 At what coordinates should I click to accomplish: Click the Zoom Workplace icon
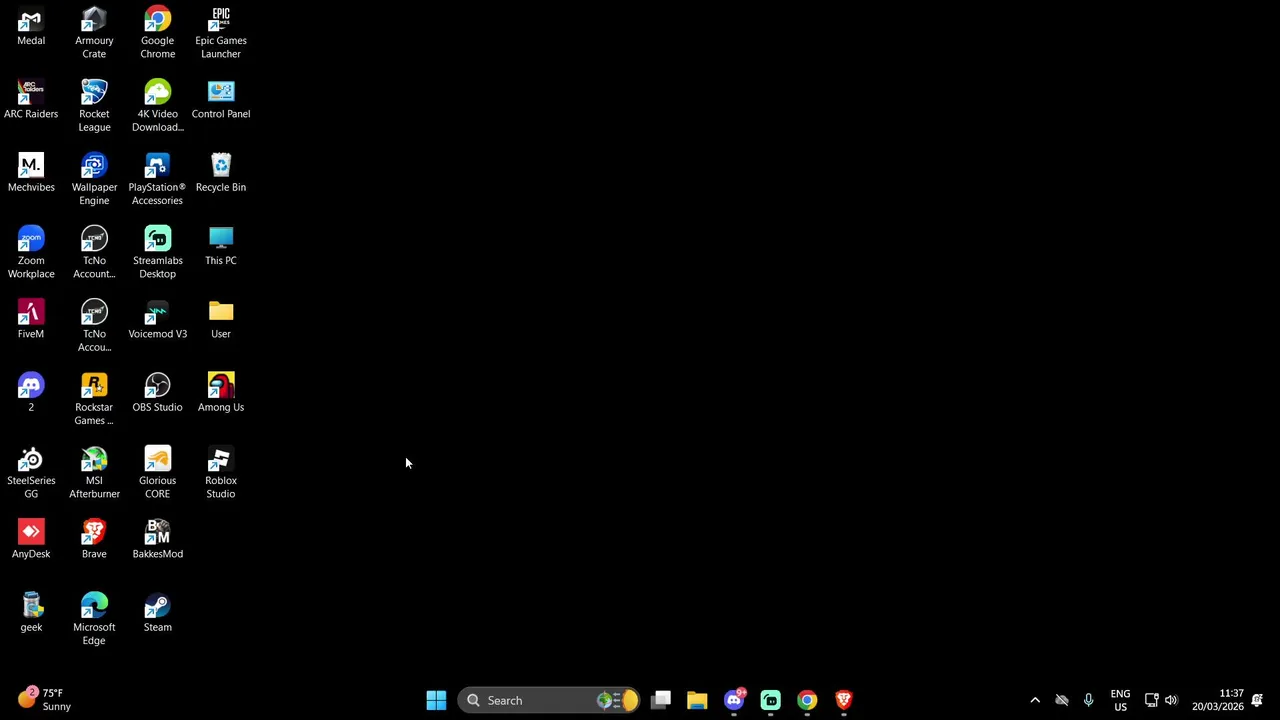pos(31,253)
